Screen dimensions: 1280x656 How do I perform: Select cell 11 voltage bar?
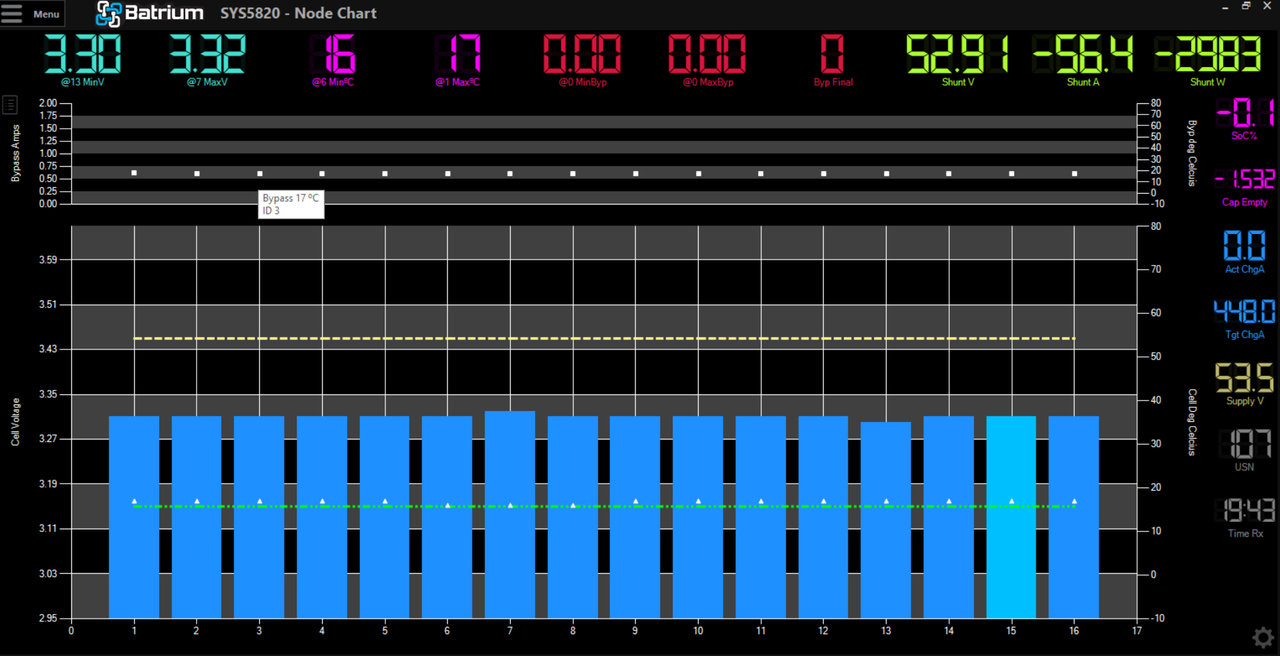pos(761,517)
